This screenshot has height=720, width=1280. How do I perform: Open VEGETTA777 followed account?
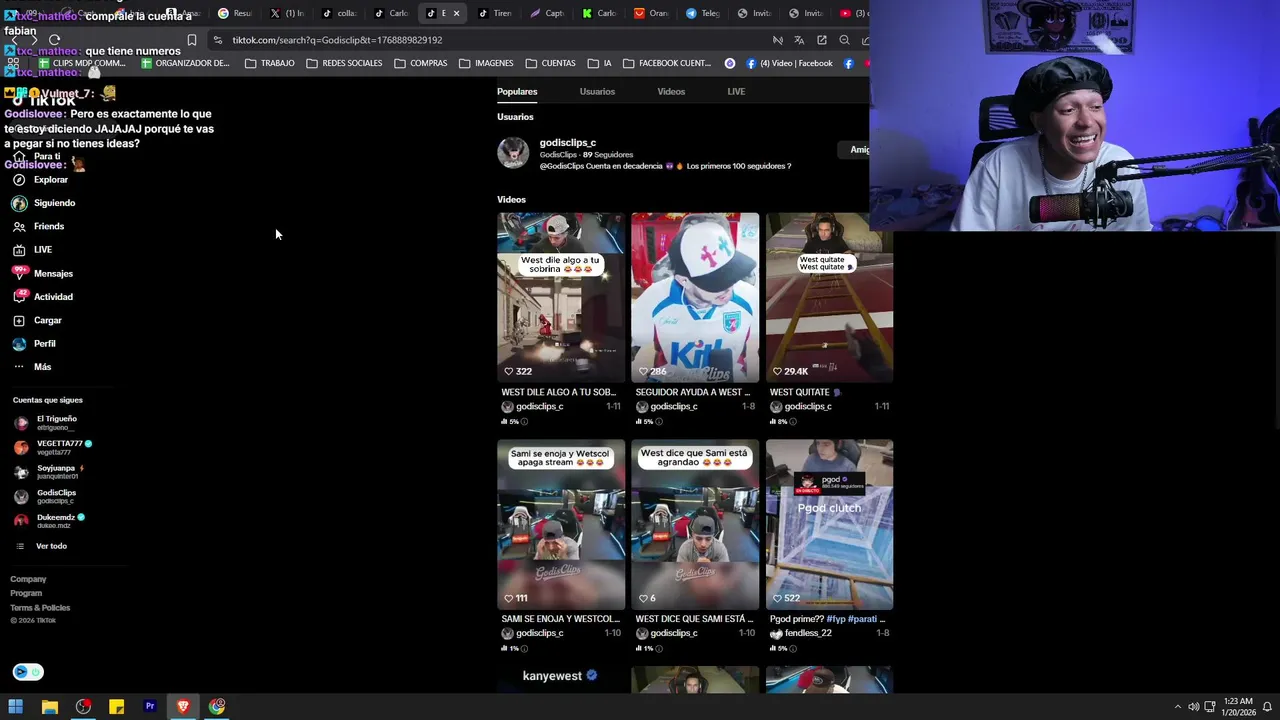pyautogui.click(x=53, y=447)
